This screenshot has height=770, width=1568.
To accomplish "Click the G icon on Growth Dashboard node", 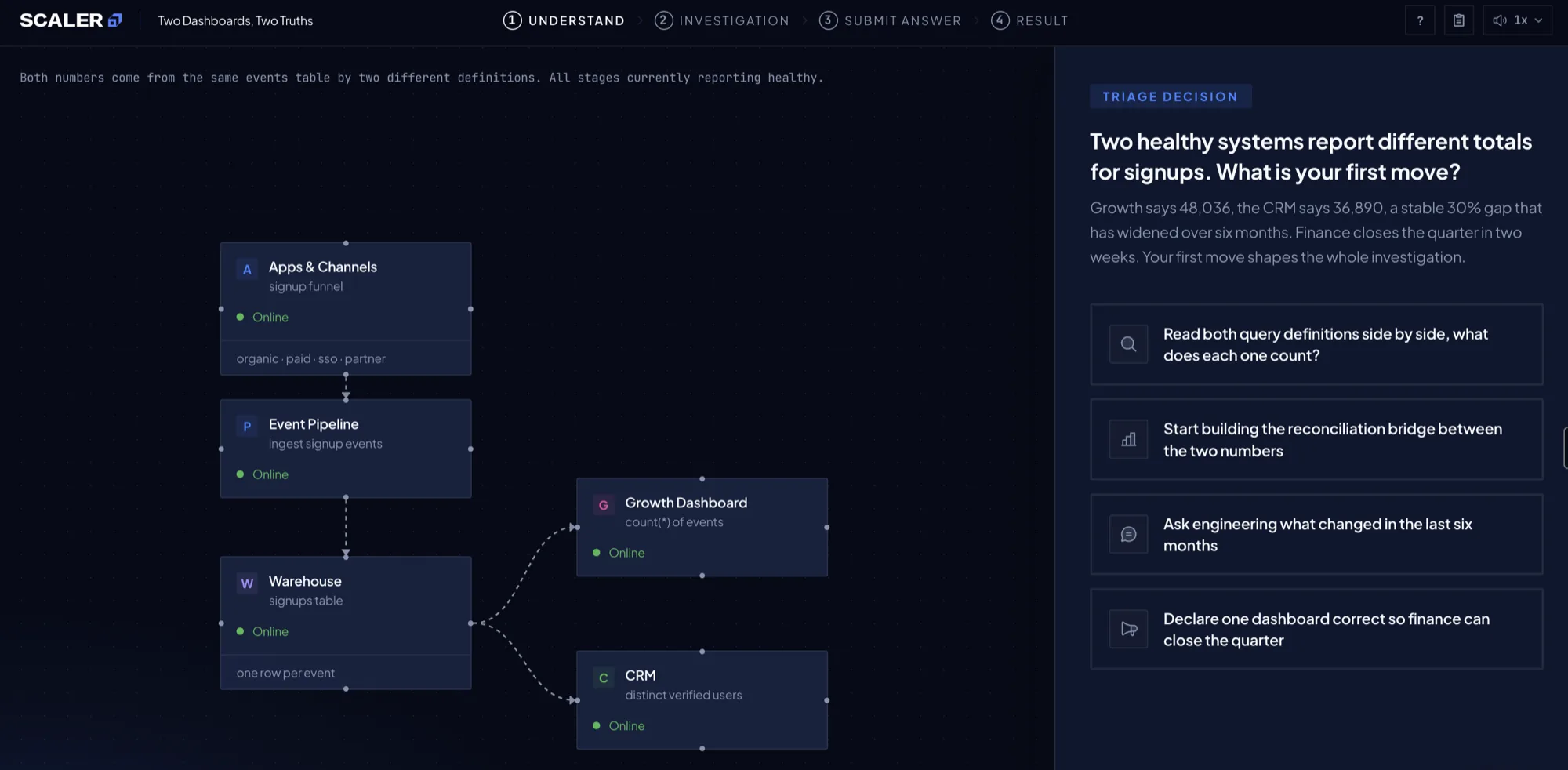I will 603,505.
